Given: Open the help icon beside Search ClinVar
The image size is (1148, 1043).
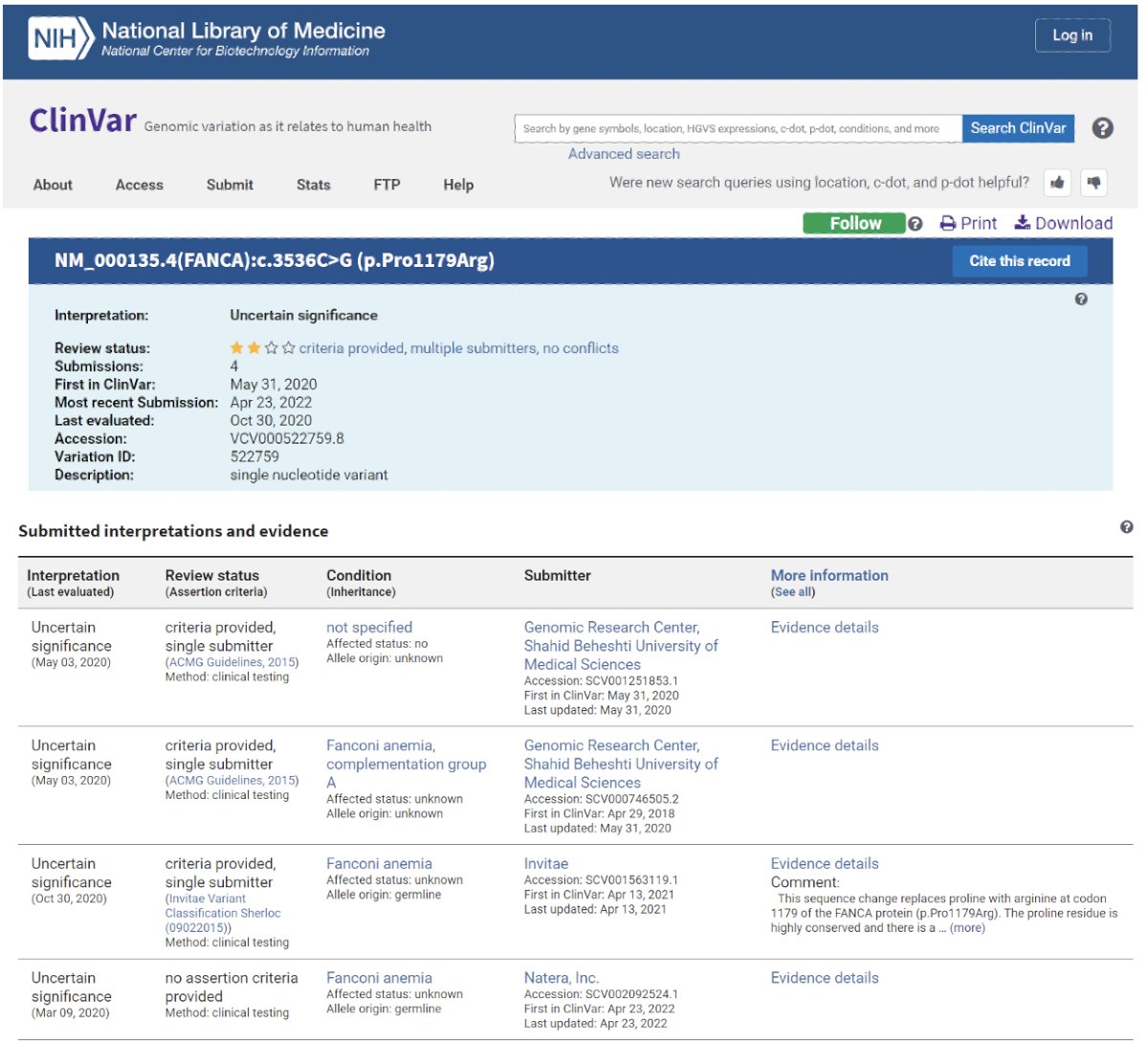Looking at the screenshot, I should 1102,128.
